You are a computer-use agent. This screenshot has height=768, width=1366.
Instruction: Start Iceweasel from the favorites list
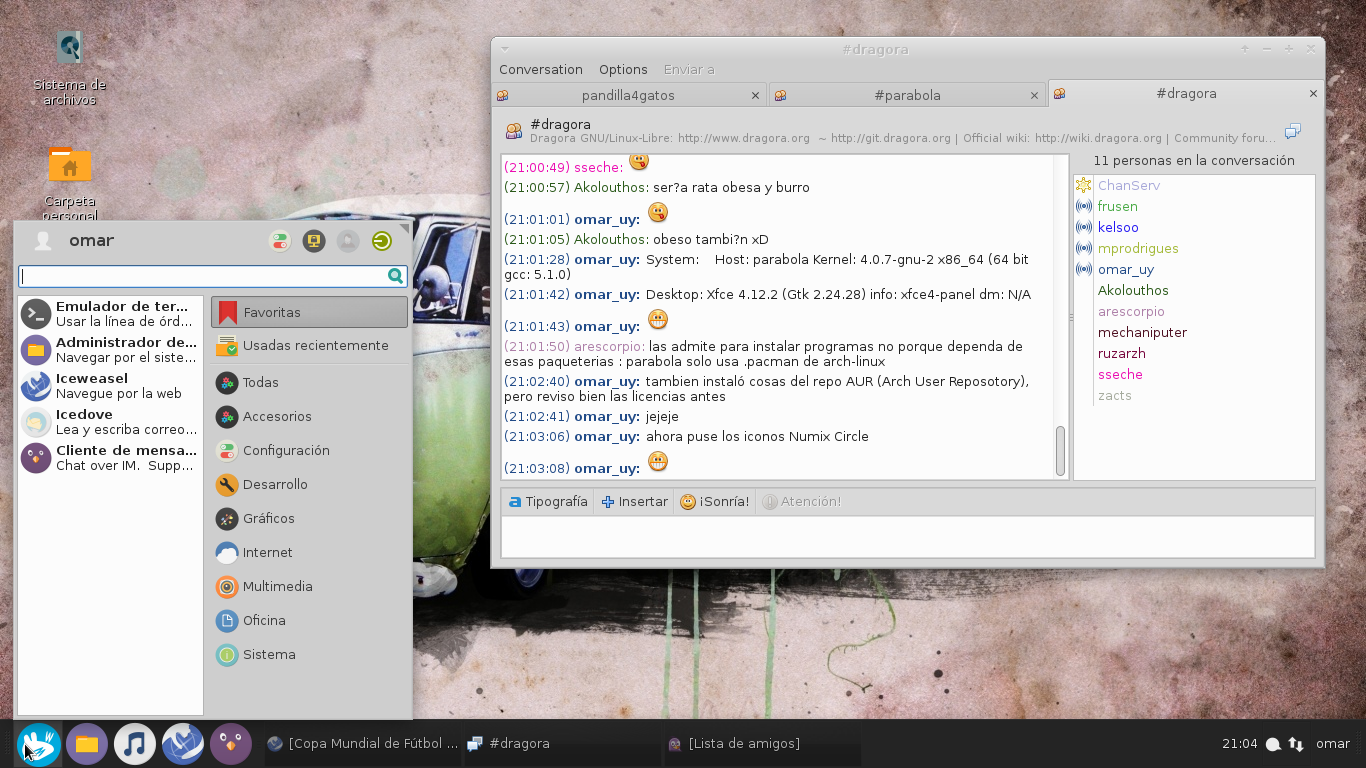111,386
